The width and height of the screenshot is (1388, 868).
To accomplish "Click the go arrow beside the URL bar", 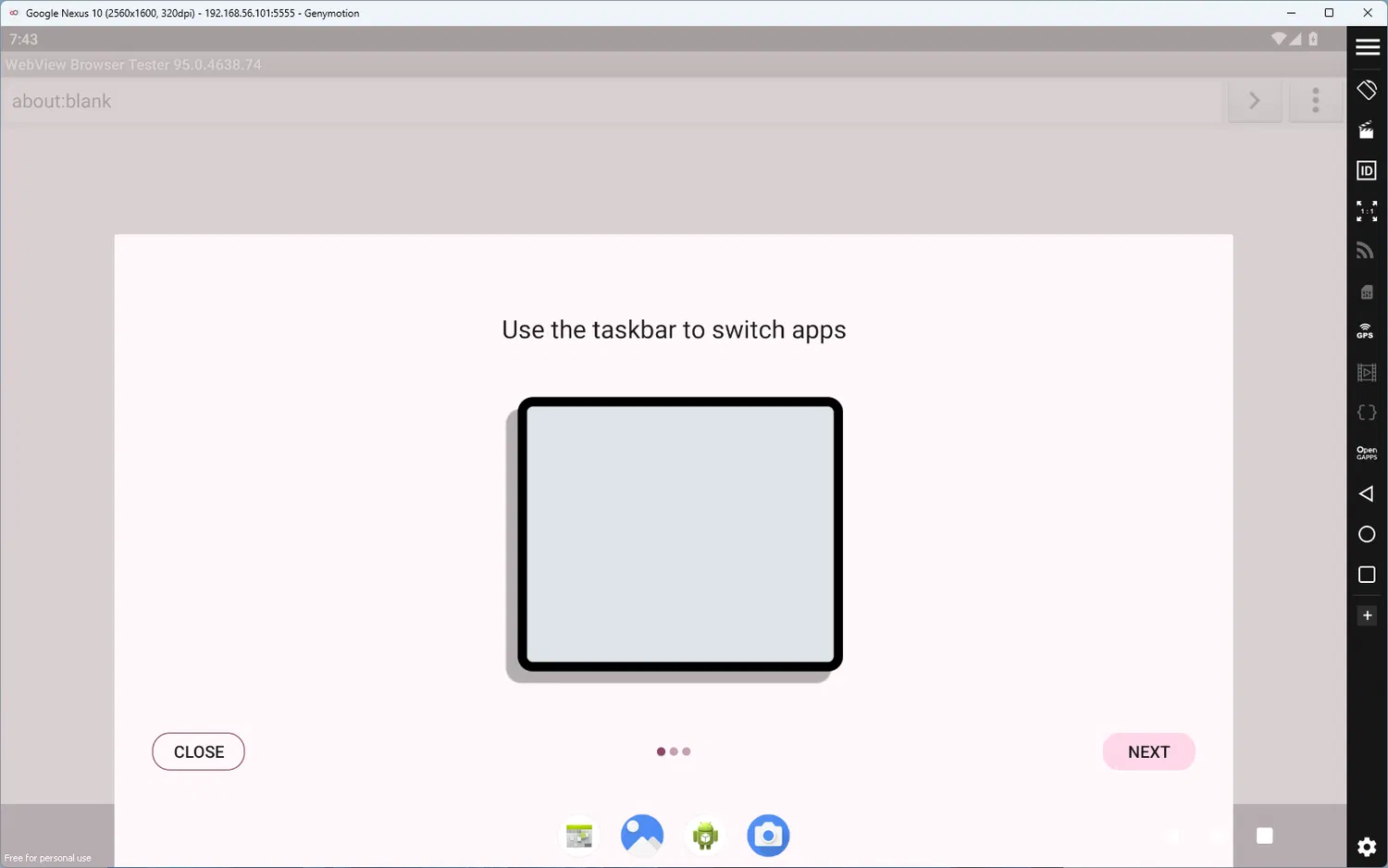I will click(x=1255, y=101).
